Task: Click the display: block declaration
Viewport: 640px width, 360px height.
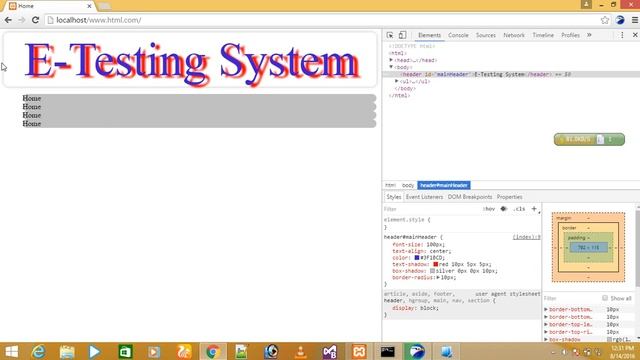Action: 415,308
